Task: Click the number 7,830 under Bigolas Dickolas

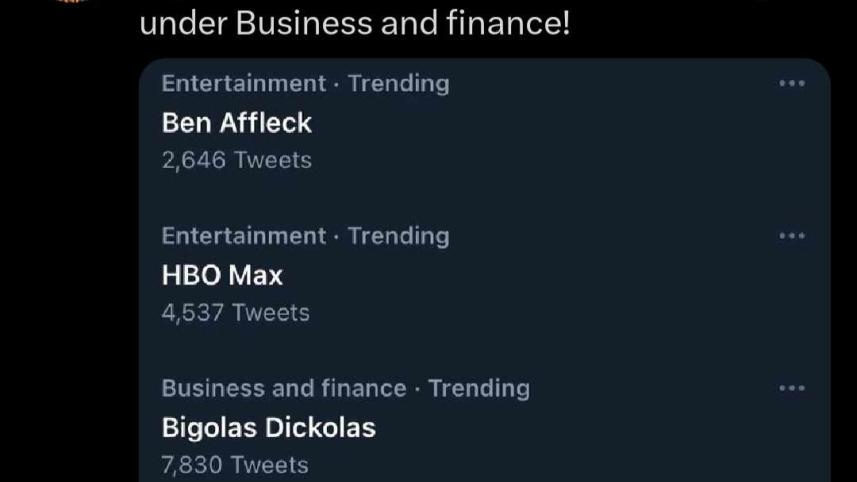Action: 193,464
